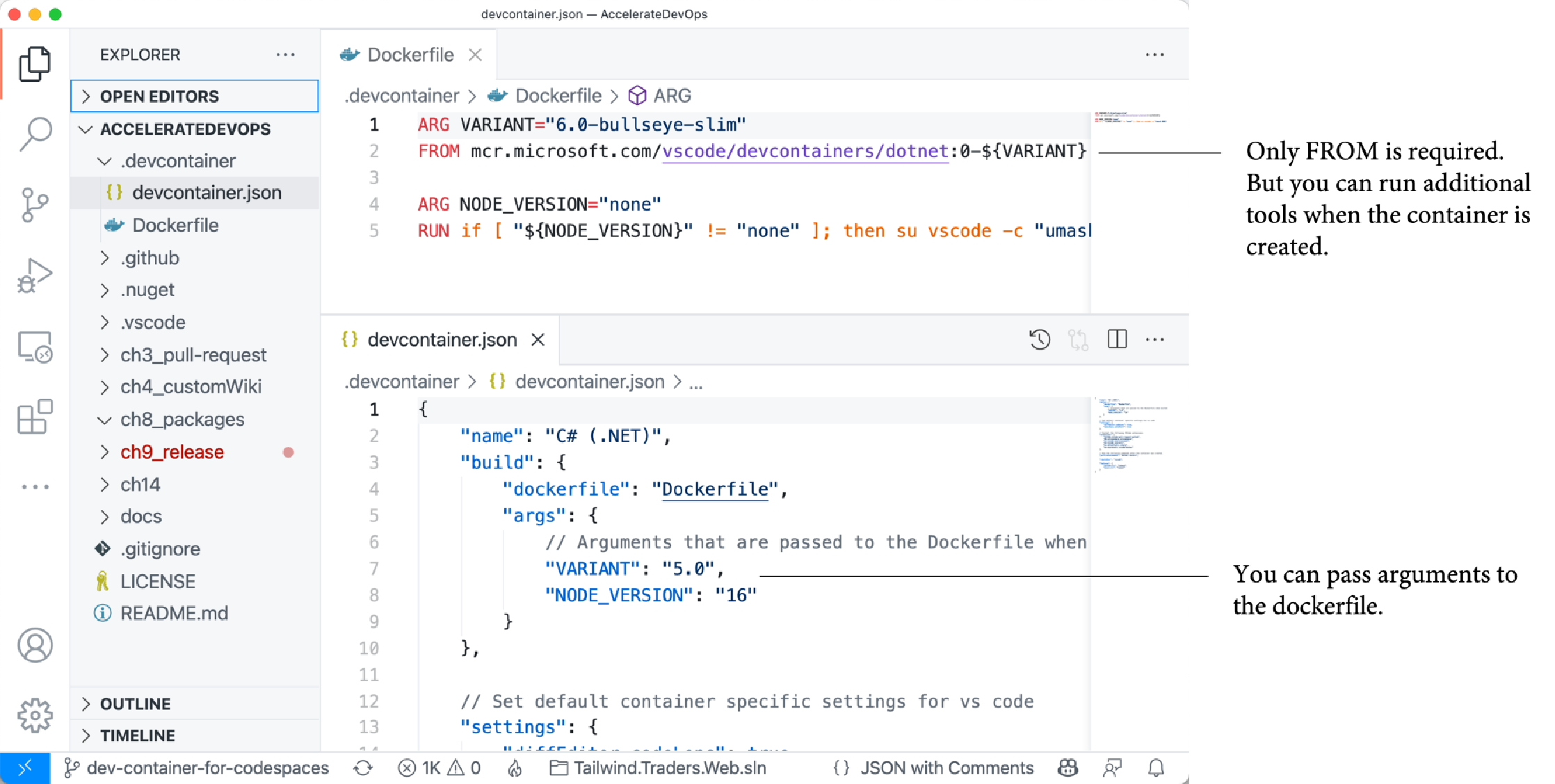This screenshot has width=1555, height=784.
Task: Click line number 7 in devcontainer.json gutter
Action: click(x=374, y=569)
